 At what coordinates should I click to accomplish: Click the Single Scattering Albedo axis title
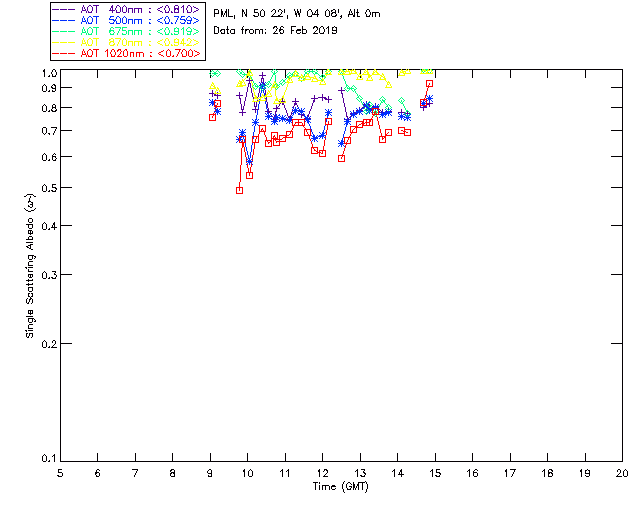[30, 266]
